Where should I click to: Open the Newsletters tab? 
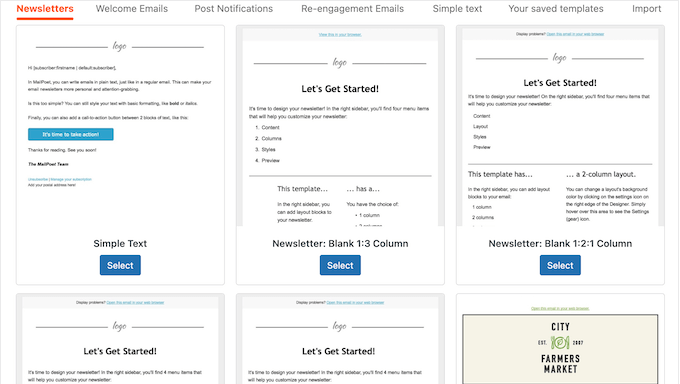click(x=45, y=9)
